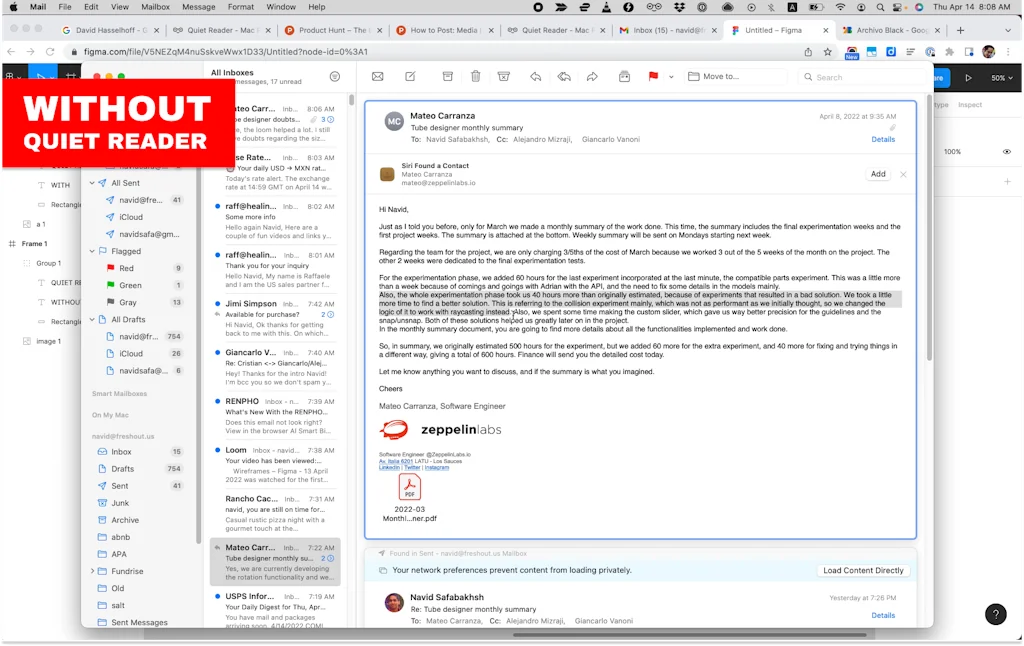Open the flag color dropdown chevron

coord(672,76)
